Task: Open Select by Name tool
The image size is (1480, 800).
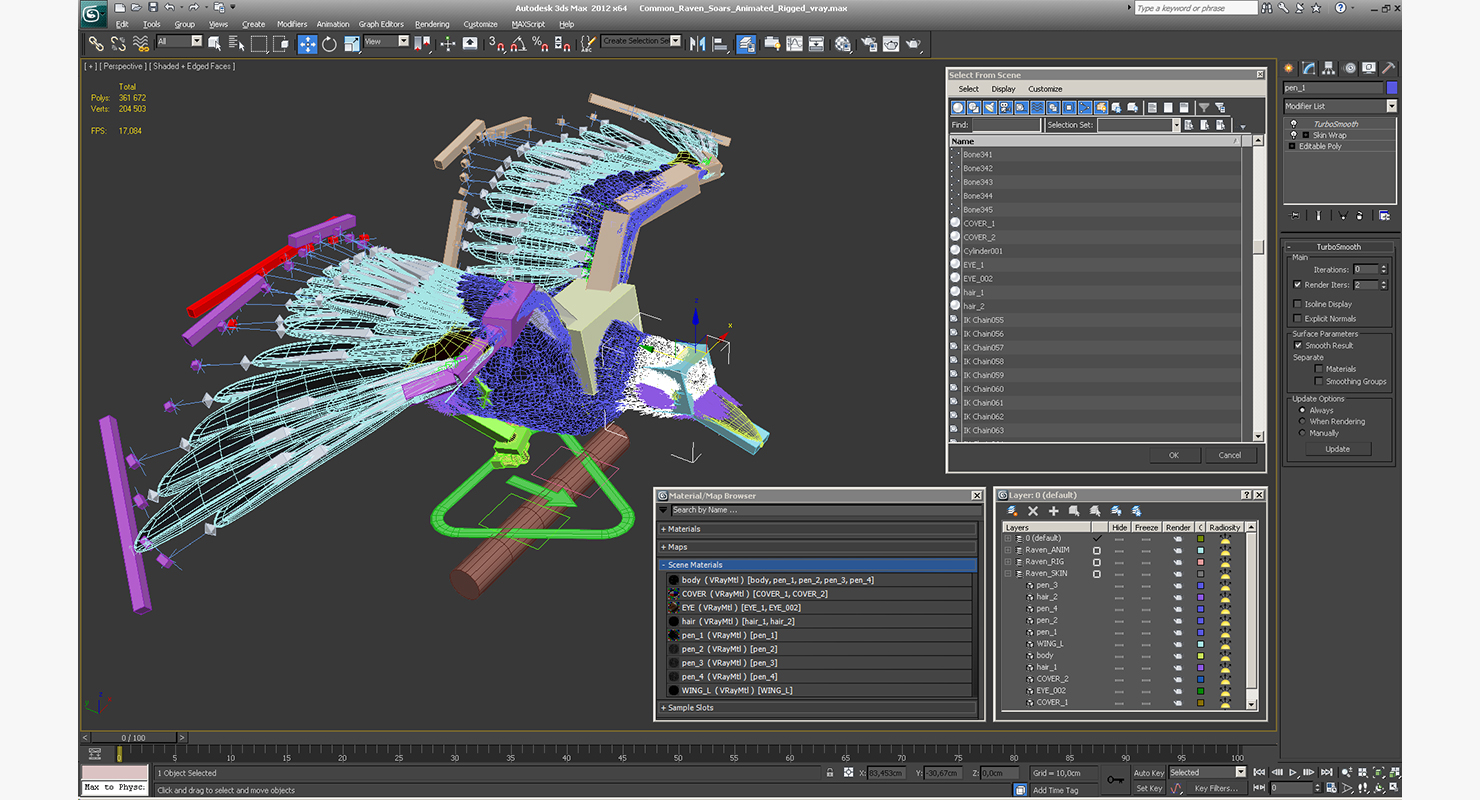Action: [236, 43]
